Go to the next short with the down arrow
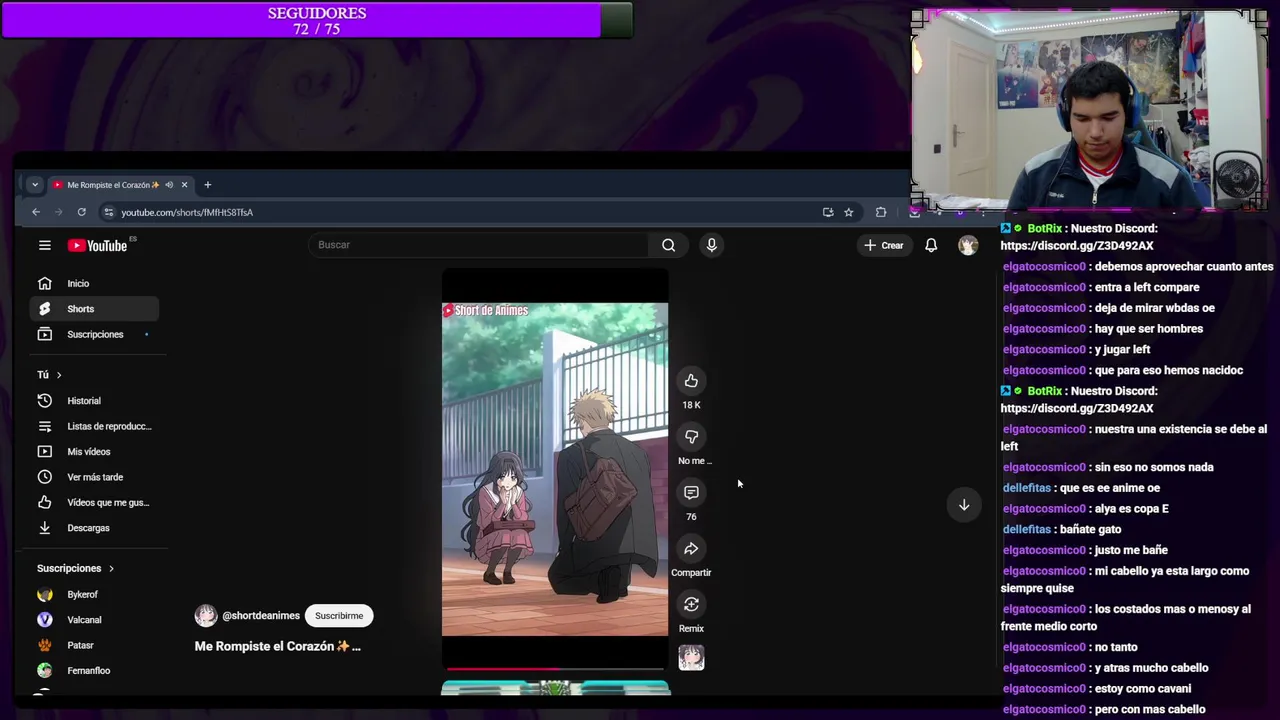Screen dimensions: 1280x720 pyautogui.click(x=964, y=505)
